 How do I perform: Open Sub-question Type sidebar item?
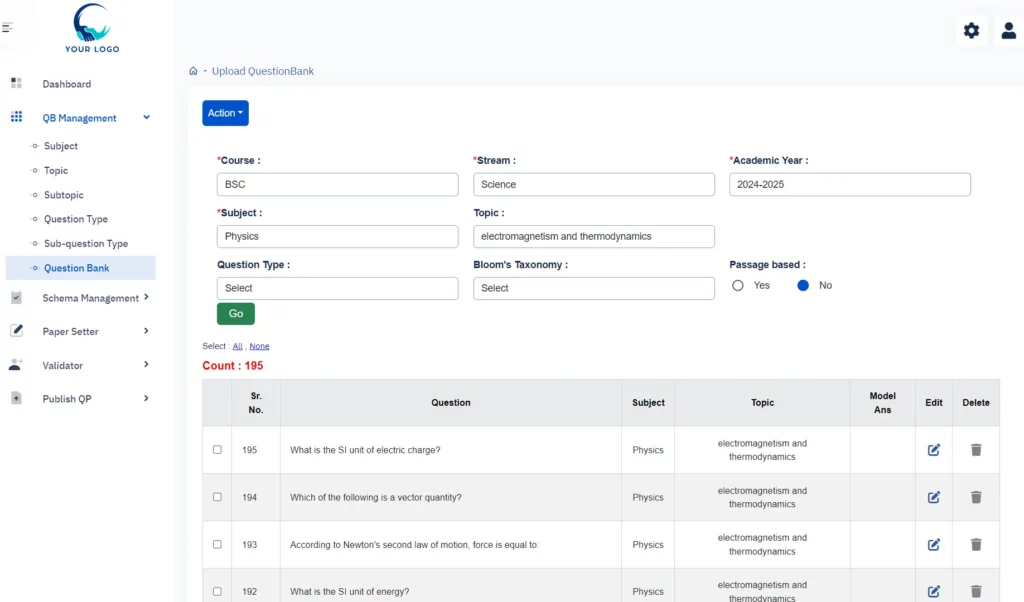click(x=86, y=244)
